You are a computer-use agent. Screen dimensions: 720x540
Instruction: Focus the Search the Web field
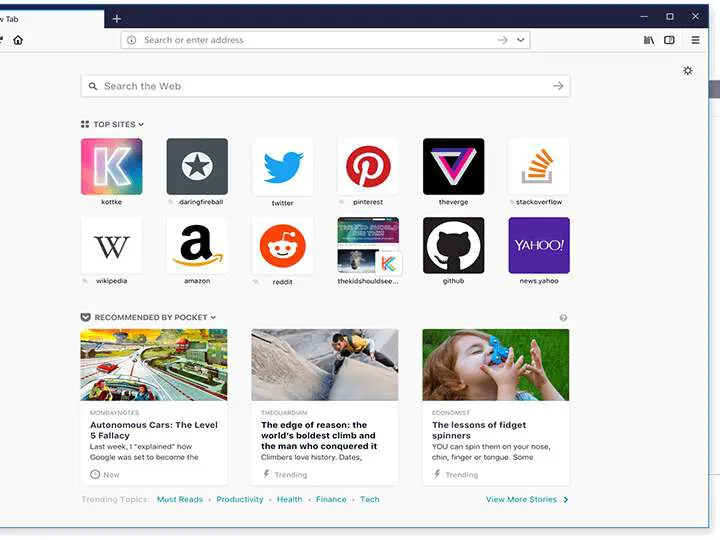click(325, 86)
